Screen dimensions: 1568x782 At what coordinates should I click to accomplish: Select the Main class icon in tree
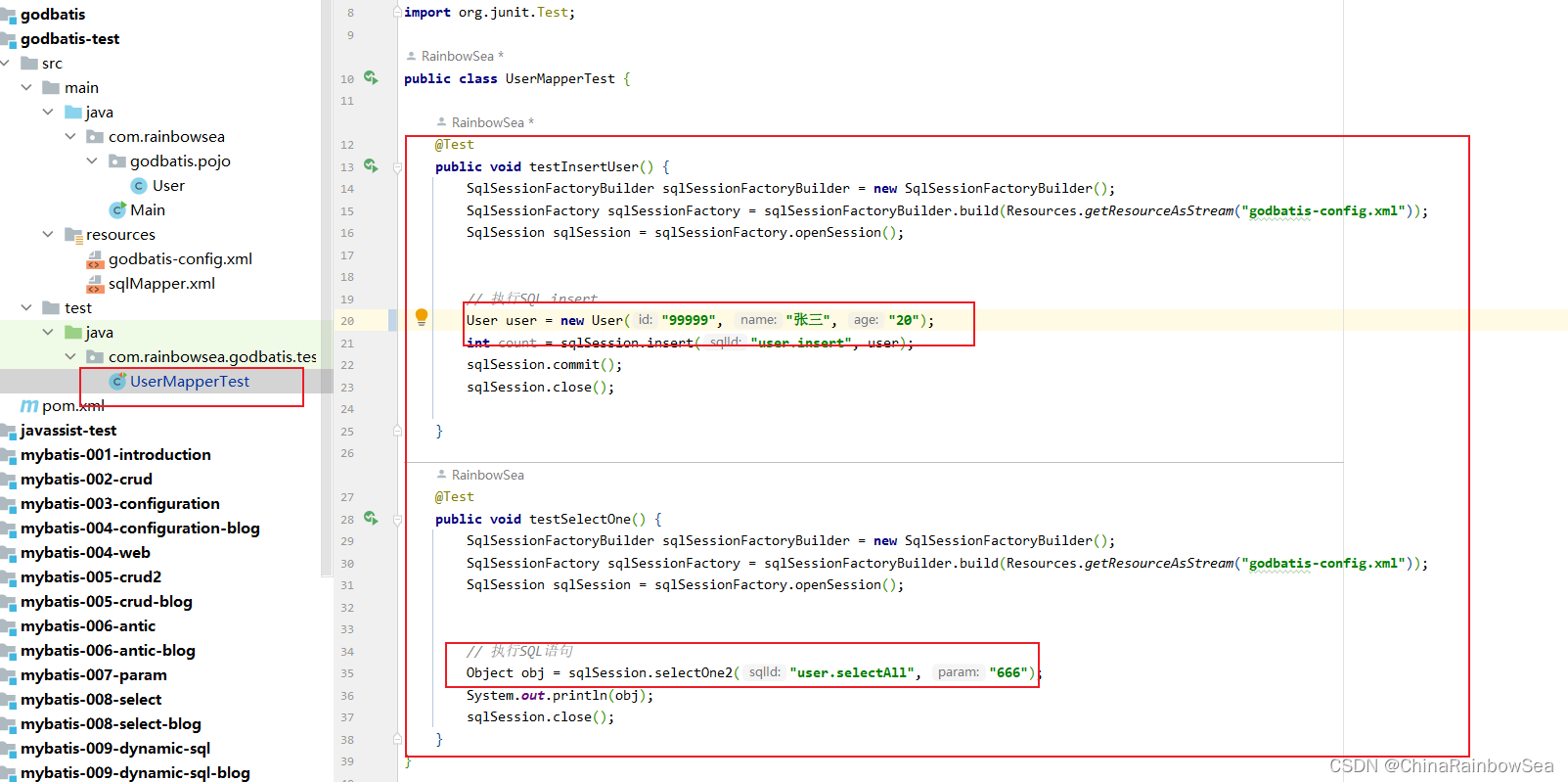tap(117, 210)
